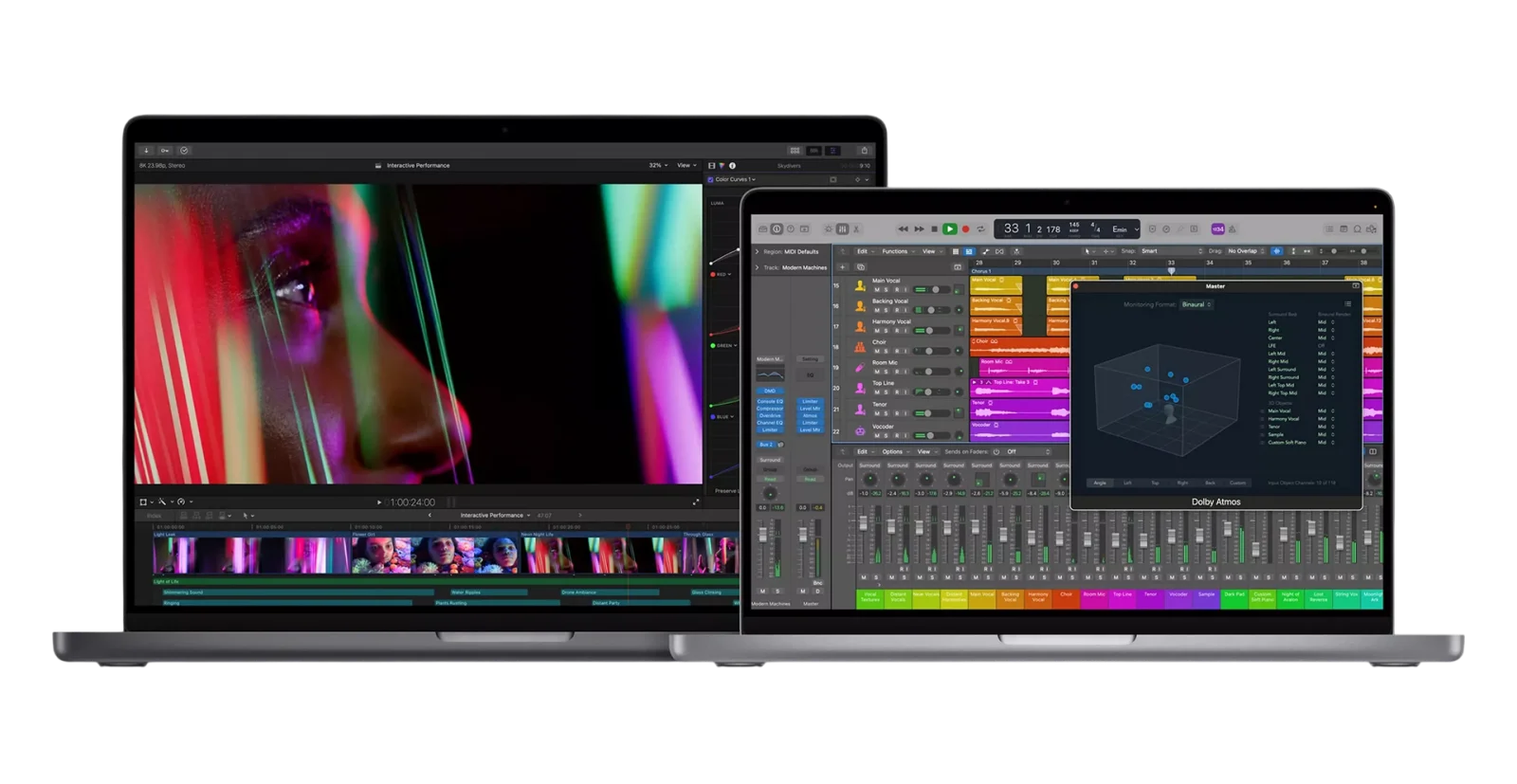Toggle the Logic Pro Inspector icon

[777, 229]
